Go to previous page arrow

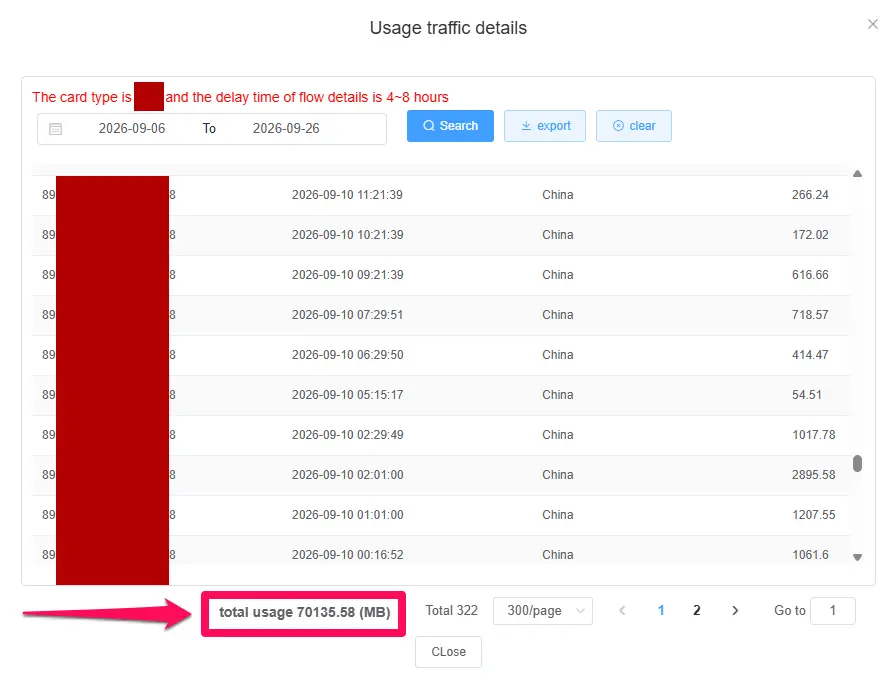(622, 611)
